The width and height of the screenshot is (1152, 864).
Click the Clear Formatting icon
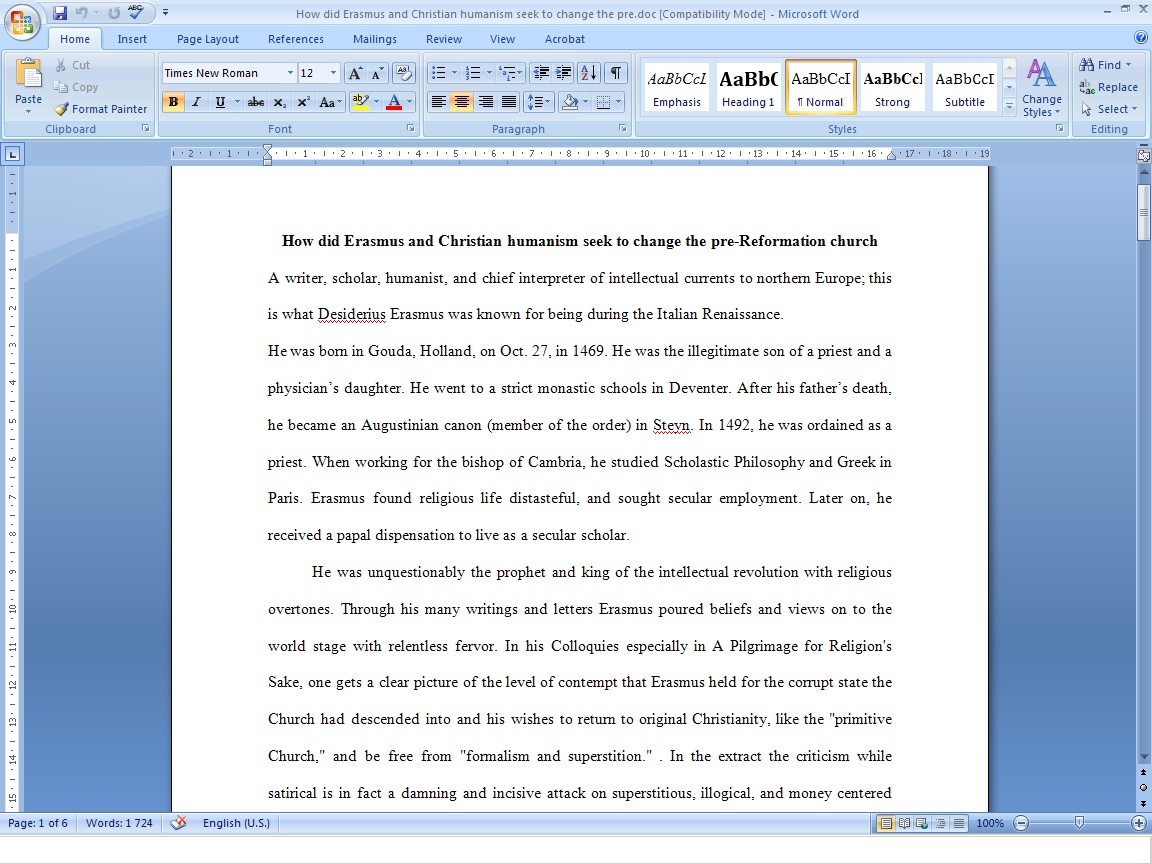403,73
